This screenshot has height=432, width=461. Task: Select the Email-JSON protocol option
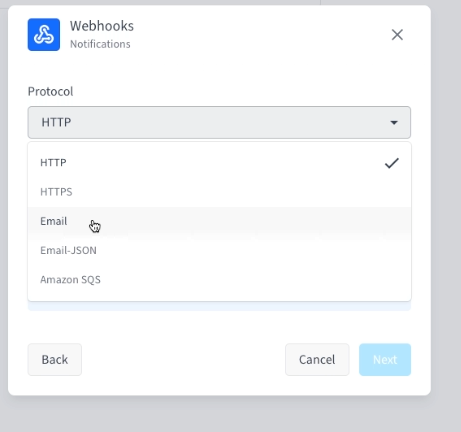pyautogui.click(x=219, y=250)
